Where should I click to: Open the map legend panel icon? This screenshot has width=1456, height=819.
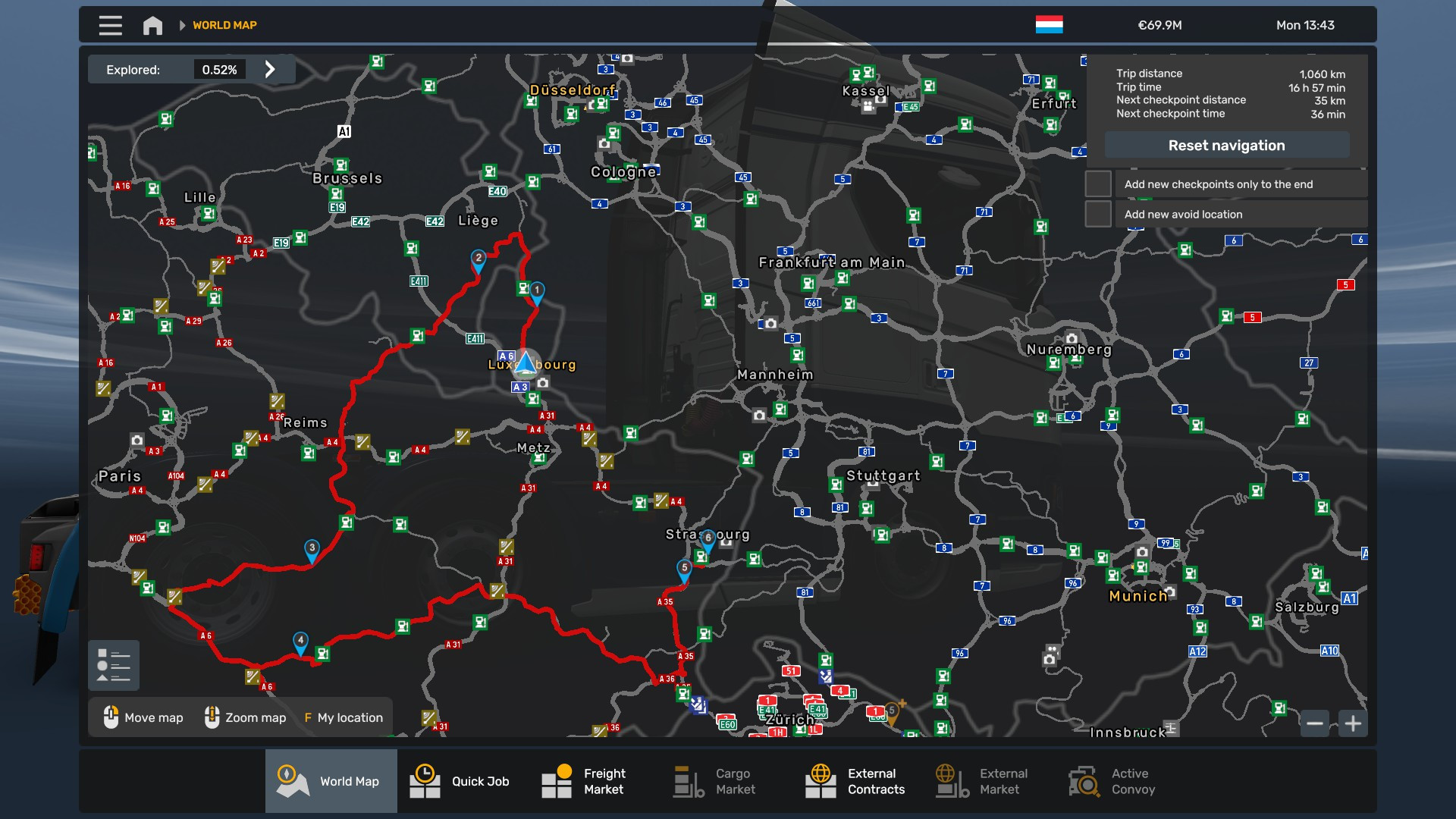[114, 665]
